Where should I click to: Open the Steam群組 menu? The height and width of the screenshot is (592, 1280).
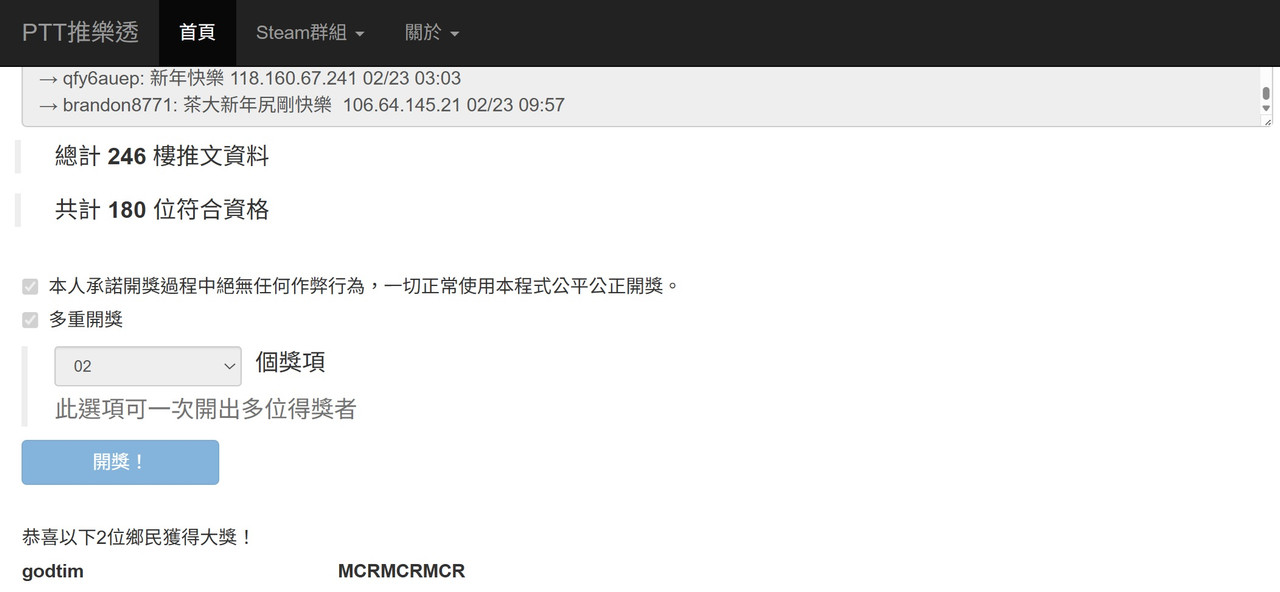click(x=310, y=33)
